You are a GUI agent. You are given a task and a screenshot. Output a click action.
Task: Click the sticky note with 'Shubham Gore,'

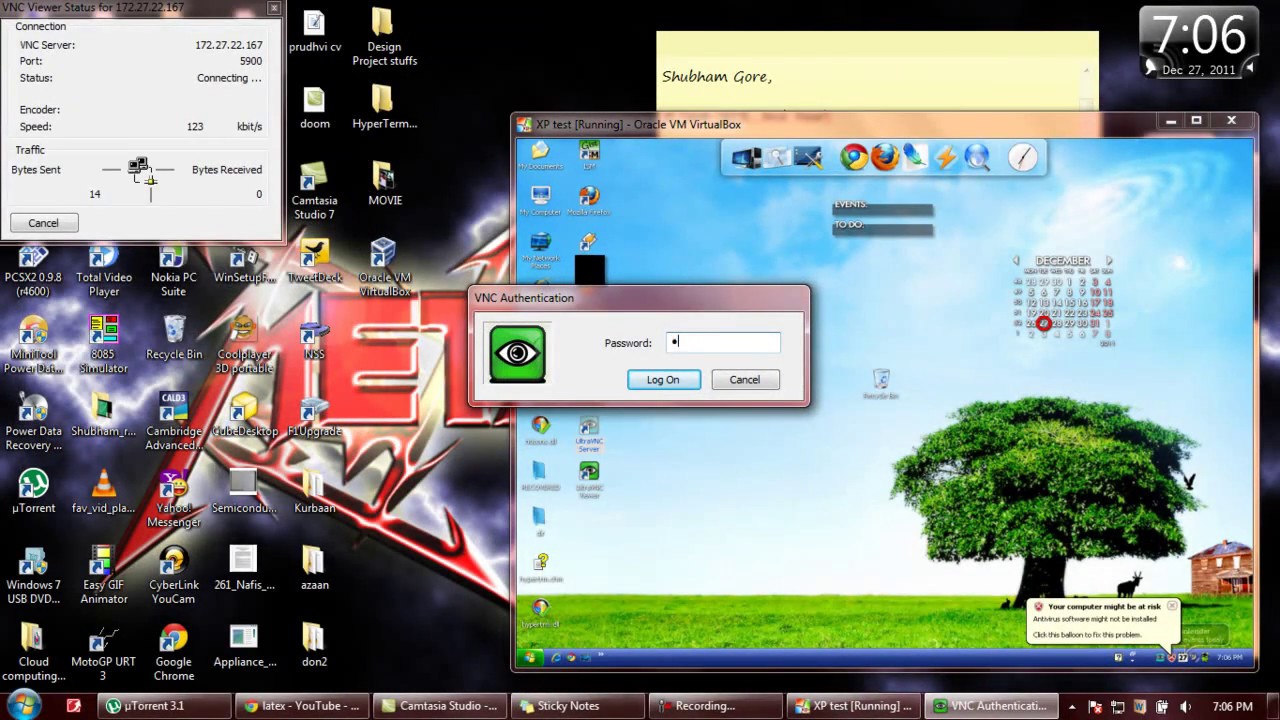(x=877, y=72)
